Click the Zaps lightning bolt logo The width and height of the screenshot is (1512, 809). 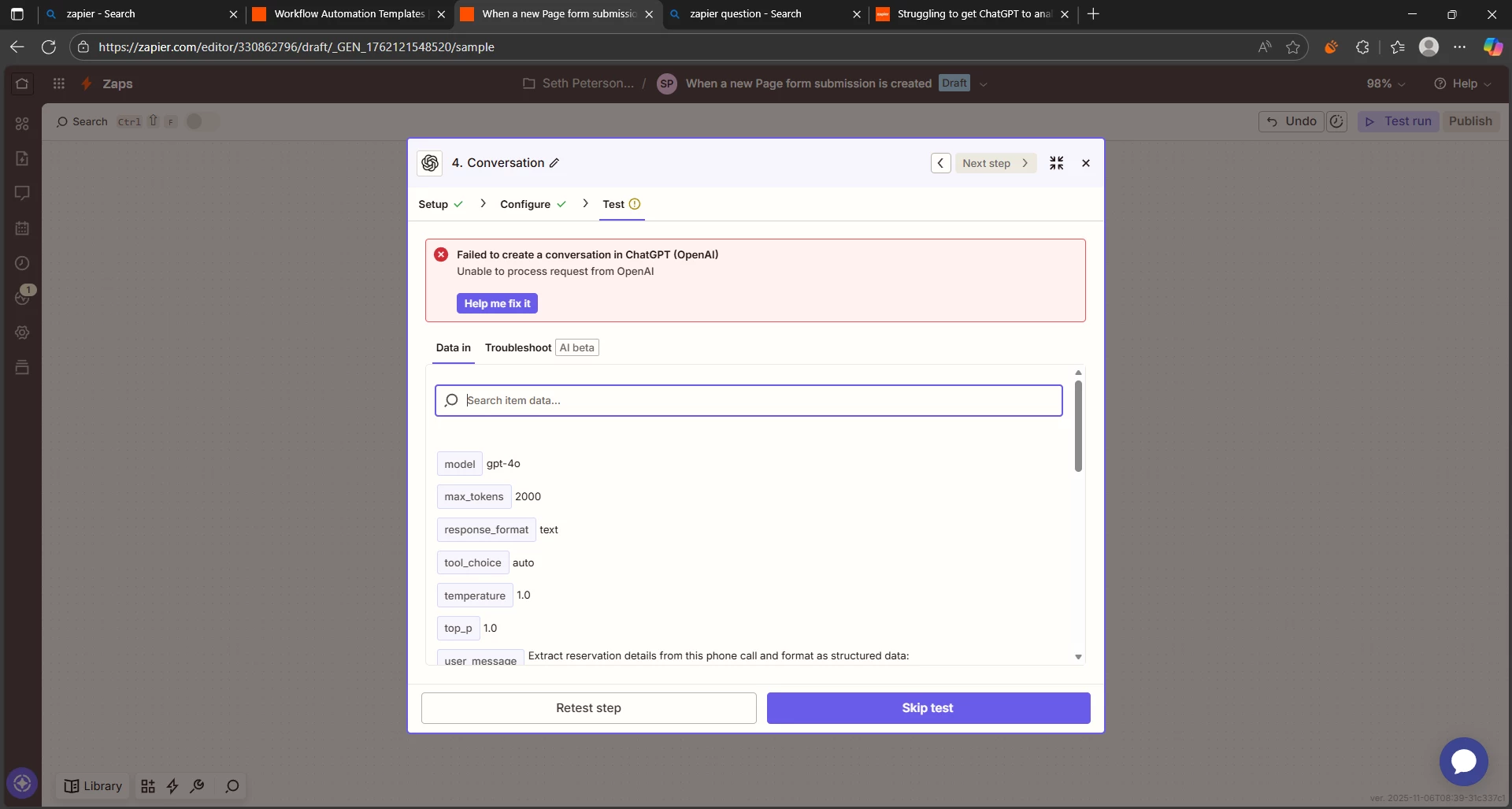click(87, 83)
